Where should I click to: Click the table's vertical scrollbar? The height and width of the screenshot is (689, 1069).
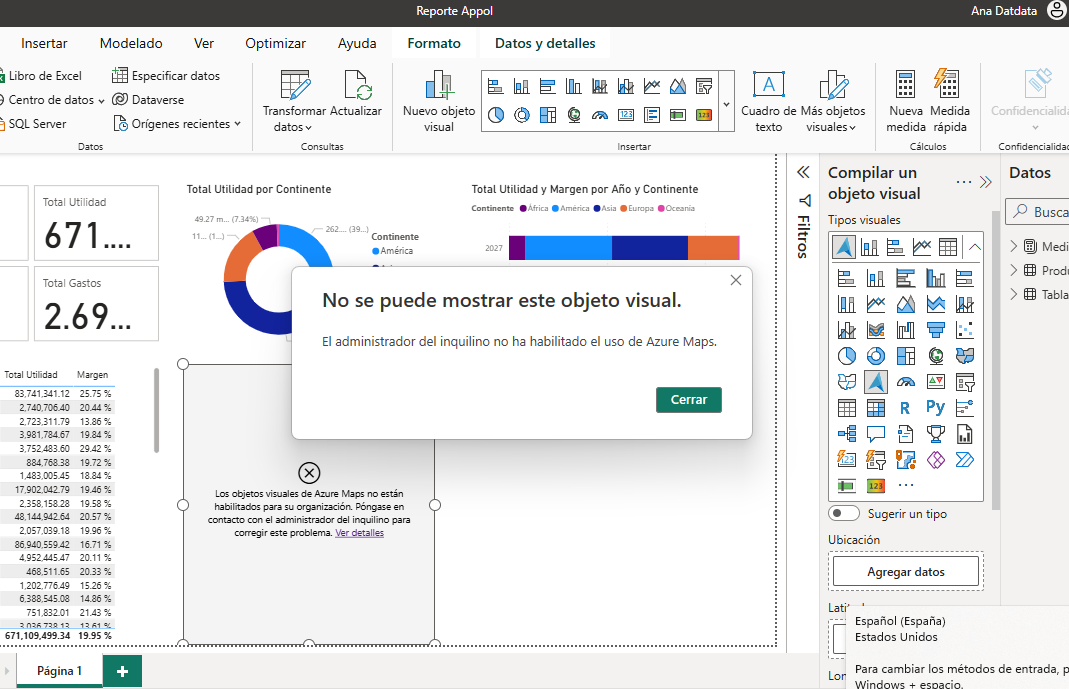point(156,410)
